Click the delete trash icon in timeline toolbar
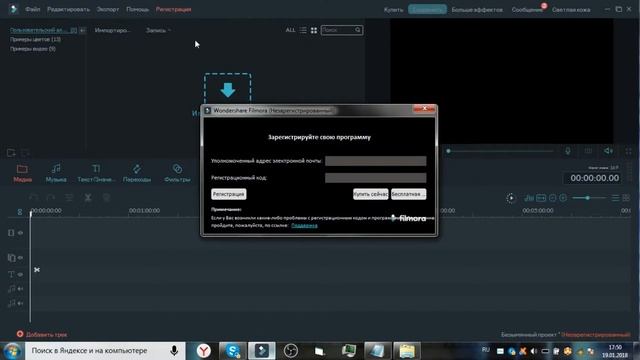640x360 pixels. 107,198
